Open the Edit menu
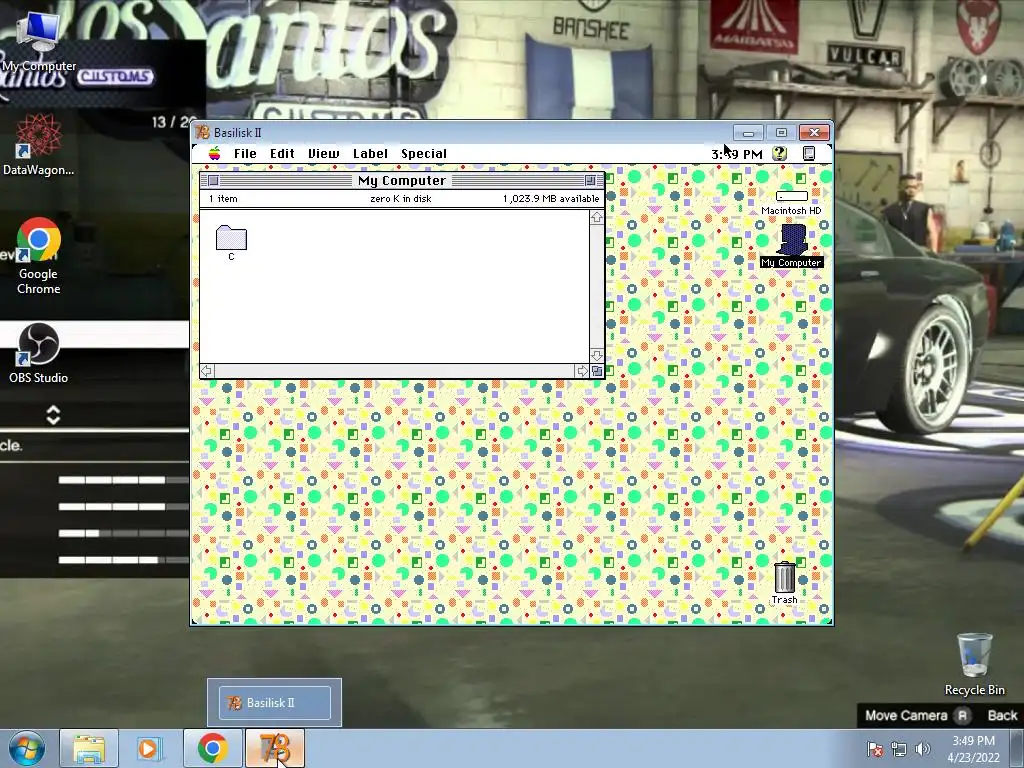Image resolution: width=1024 pixels, height=768 pixels. (x=282, y=153)
